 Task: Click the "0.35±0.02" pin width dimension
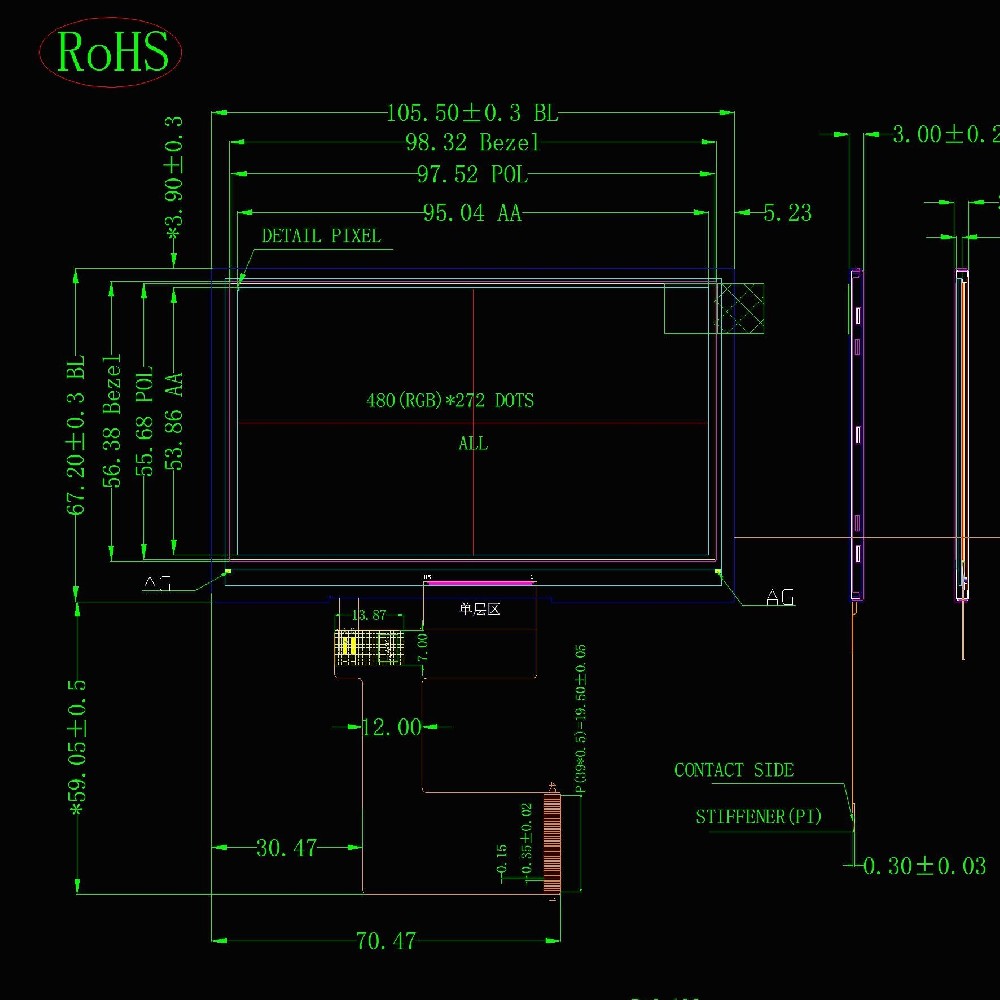527,840
